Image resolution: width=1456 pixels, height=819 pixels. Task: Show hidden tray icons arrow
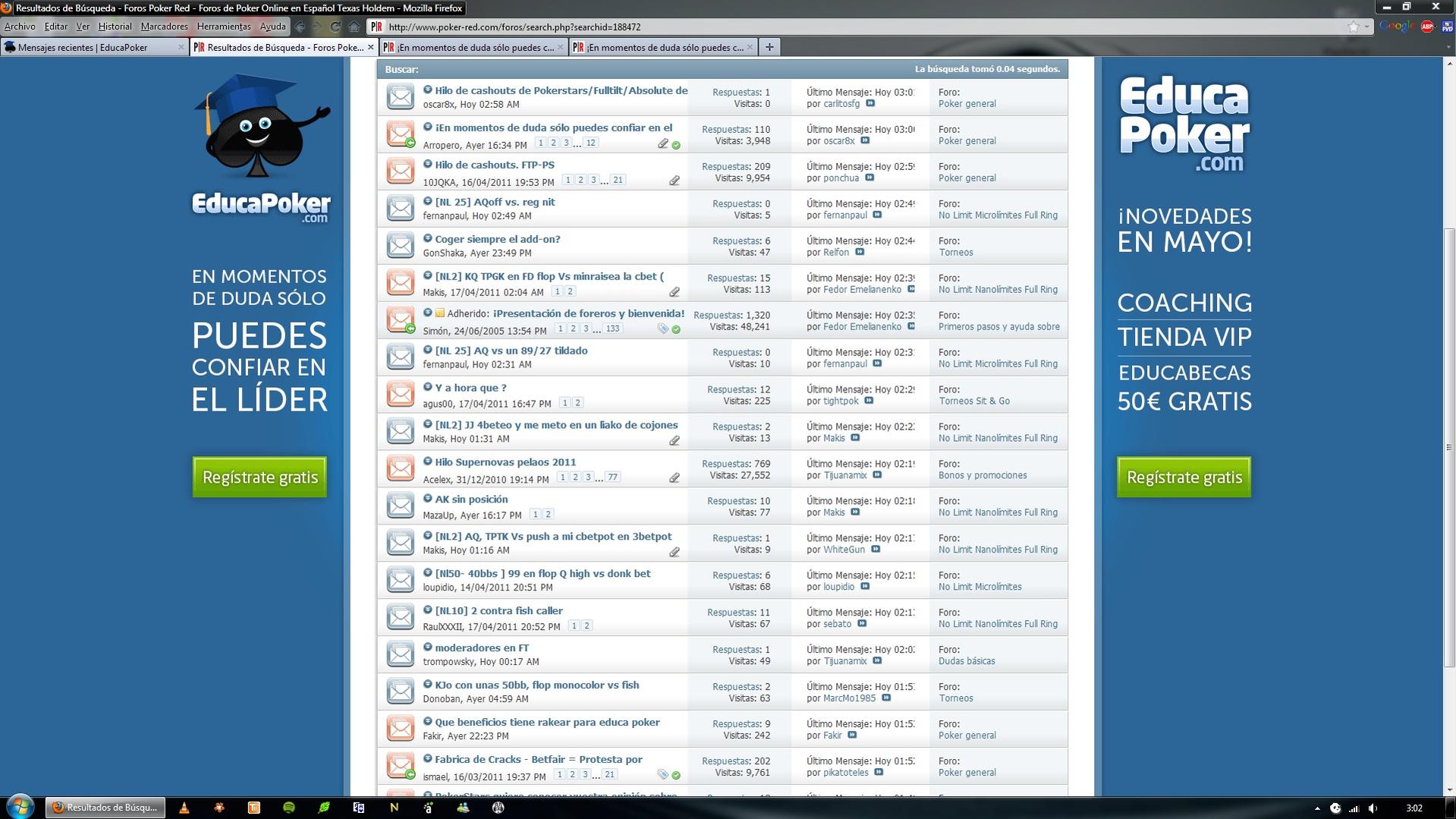[x=1317, y=808]
